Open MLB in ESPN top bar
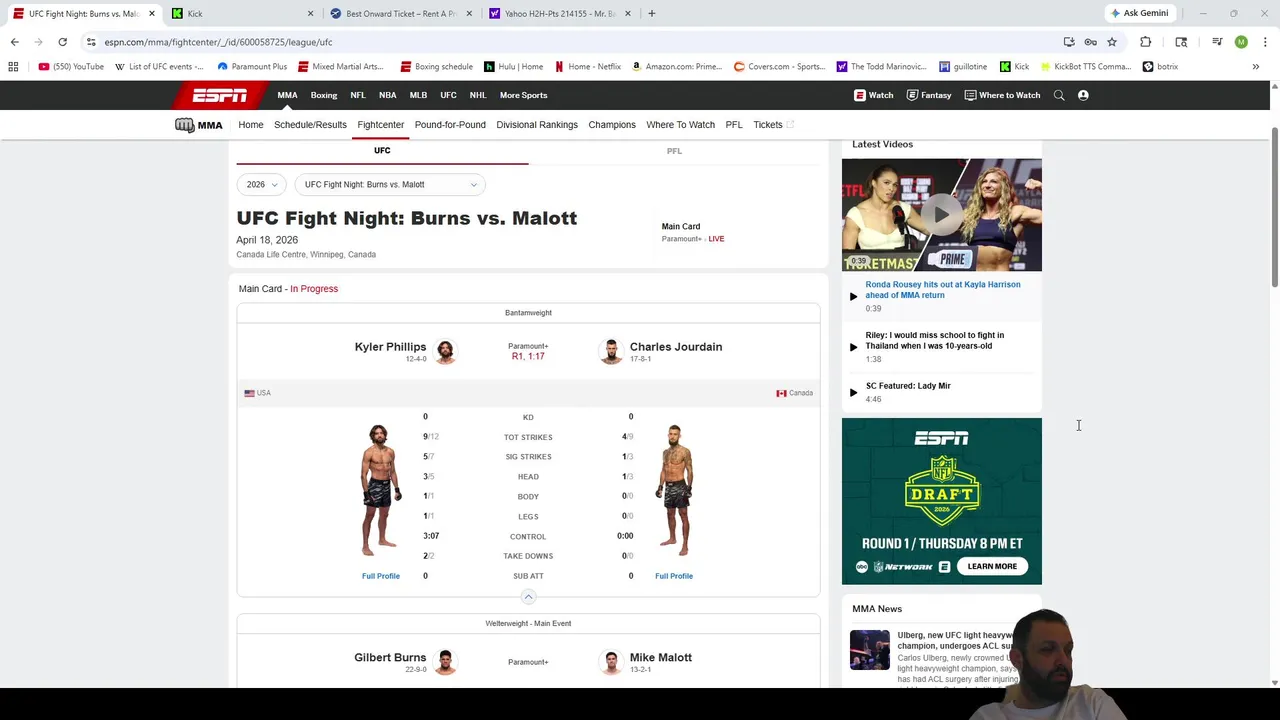The height and width of the screenshot is (720, 1280). click(x=418, y=95)
